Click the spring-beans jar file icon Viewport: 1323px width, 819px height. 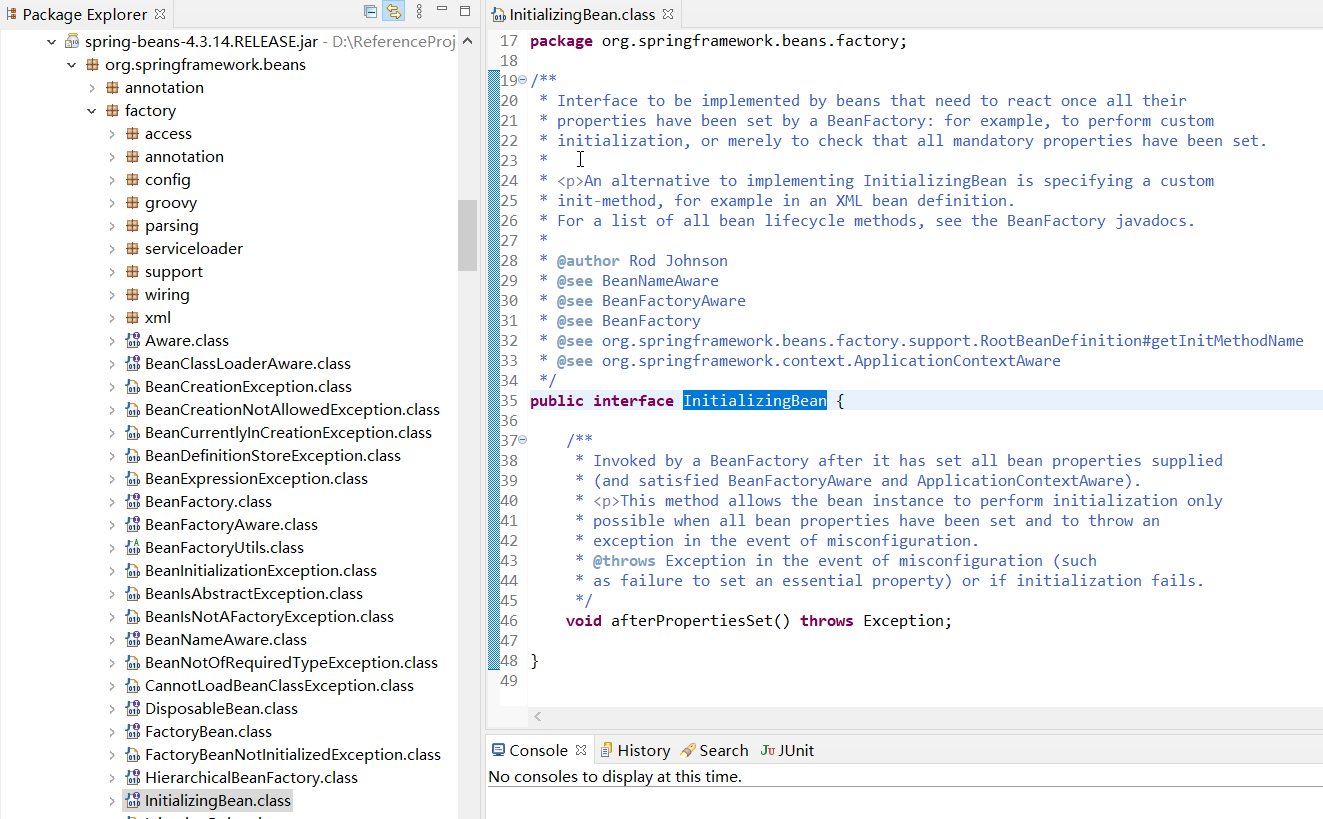pos(72,42)
